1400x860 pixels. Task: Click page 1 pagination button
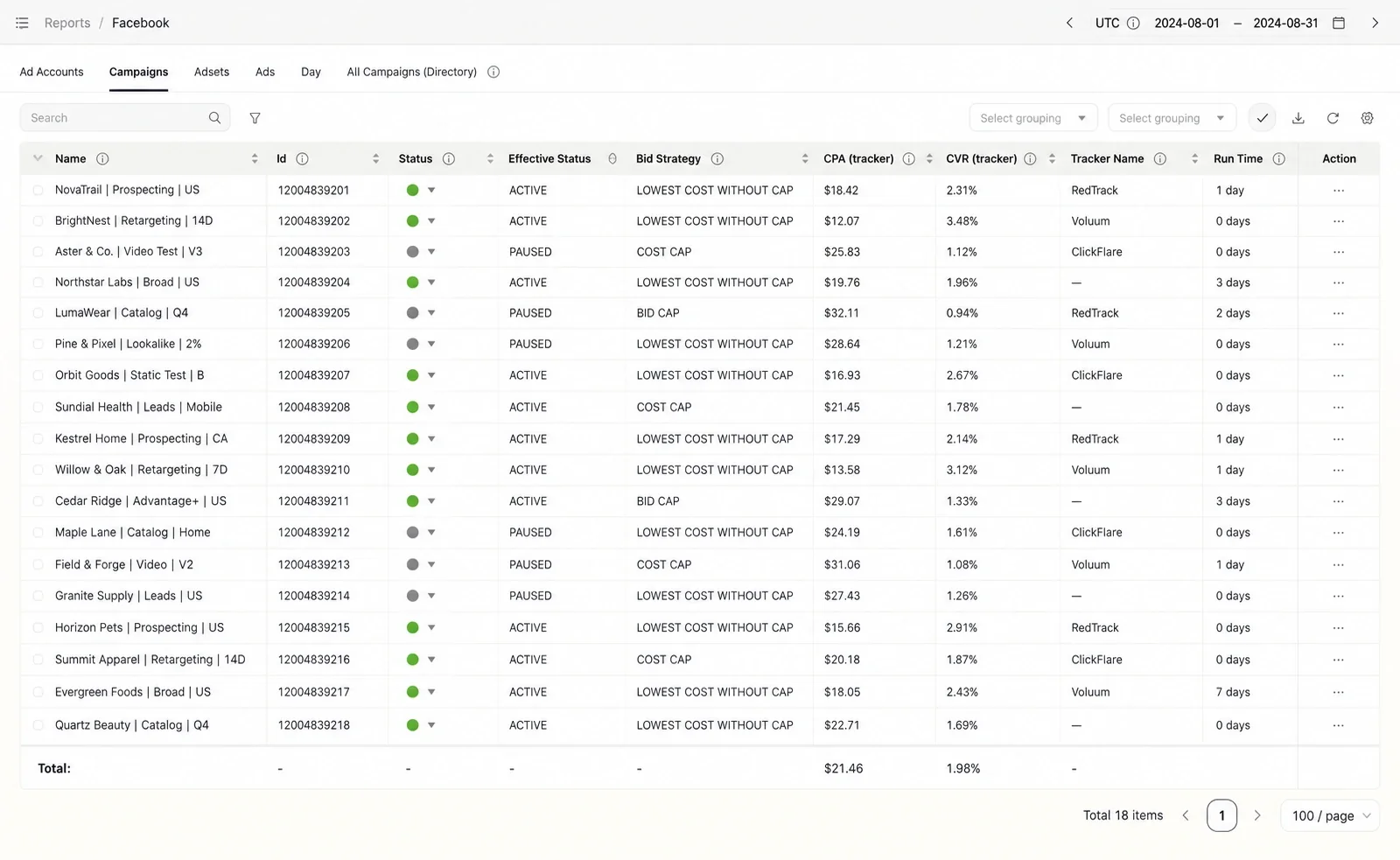(x=1221, y=815)
